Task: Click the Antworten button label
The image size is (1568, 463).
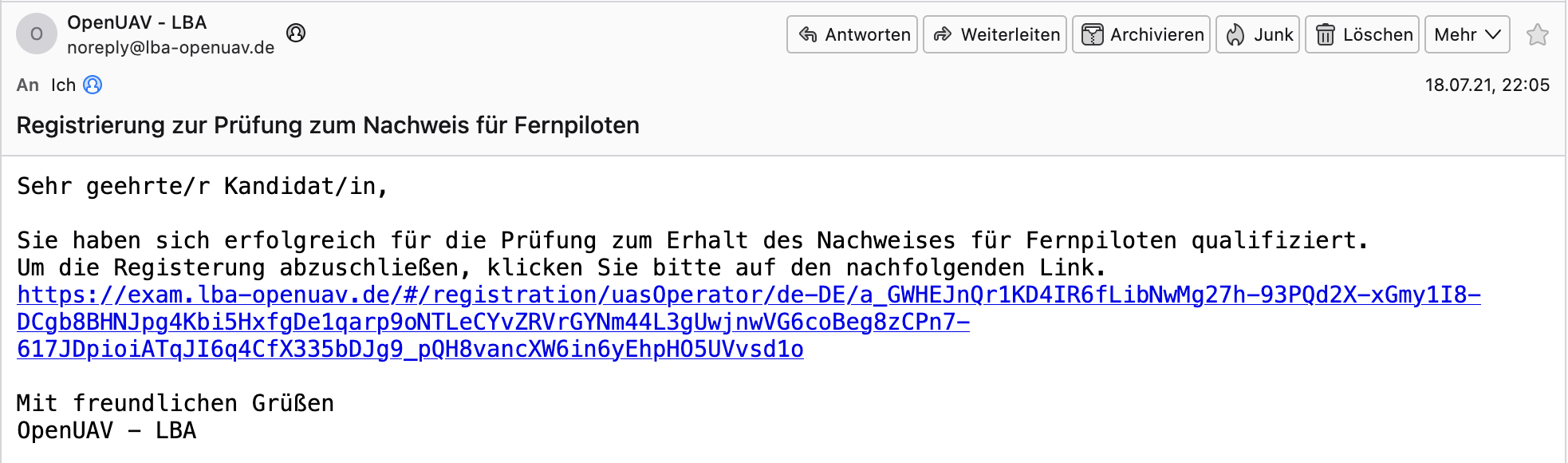Action: (x=868, y=34)
